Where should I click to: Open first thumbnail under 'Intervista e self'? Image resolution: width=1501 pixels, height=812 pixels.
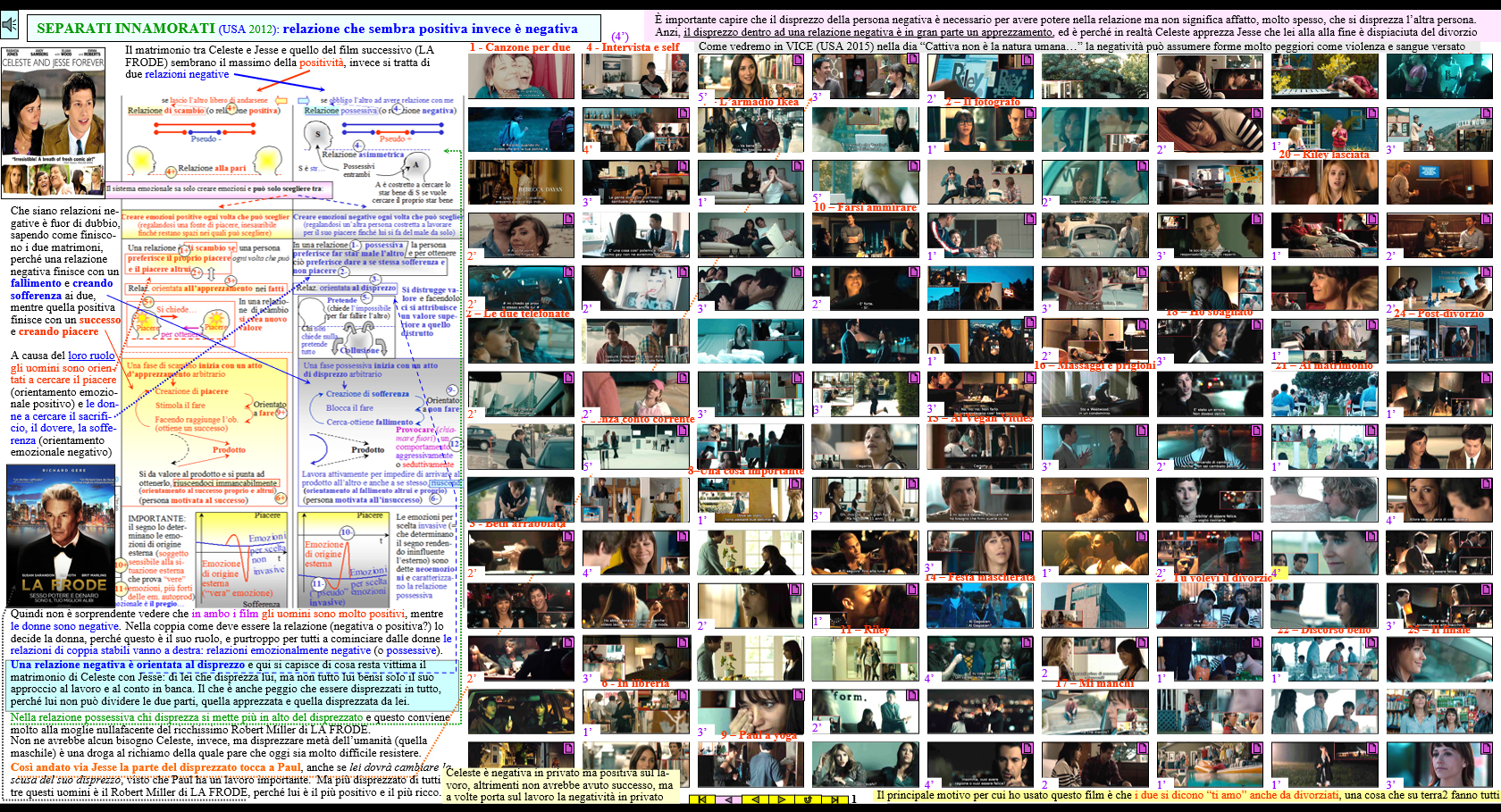pos(634,76)
